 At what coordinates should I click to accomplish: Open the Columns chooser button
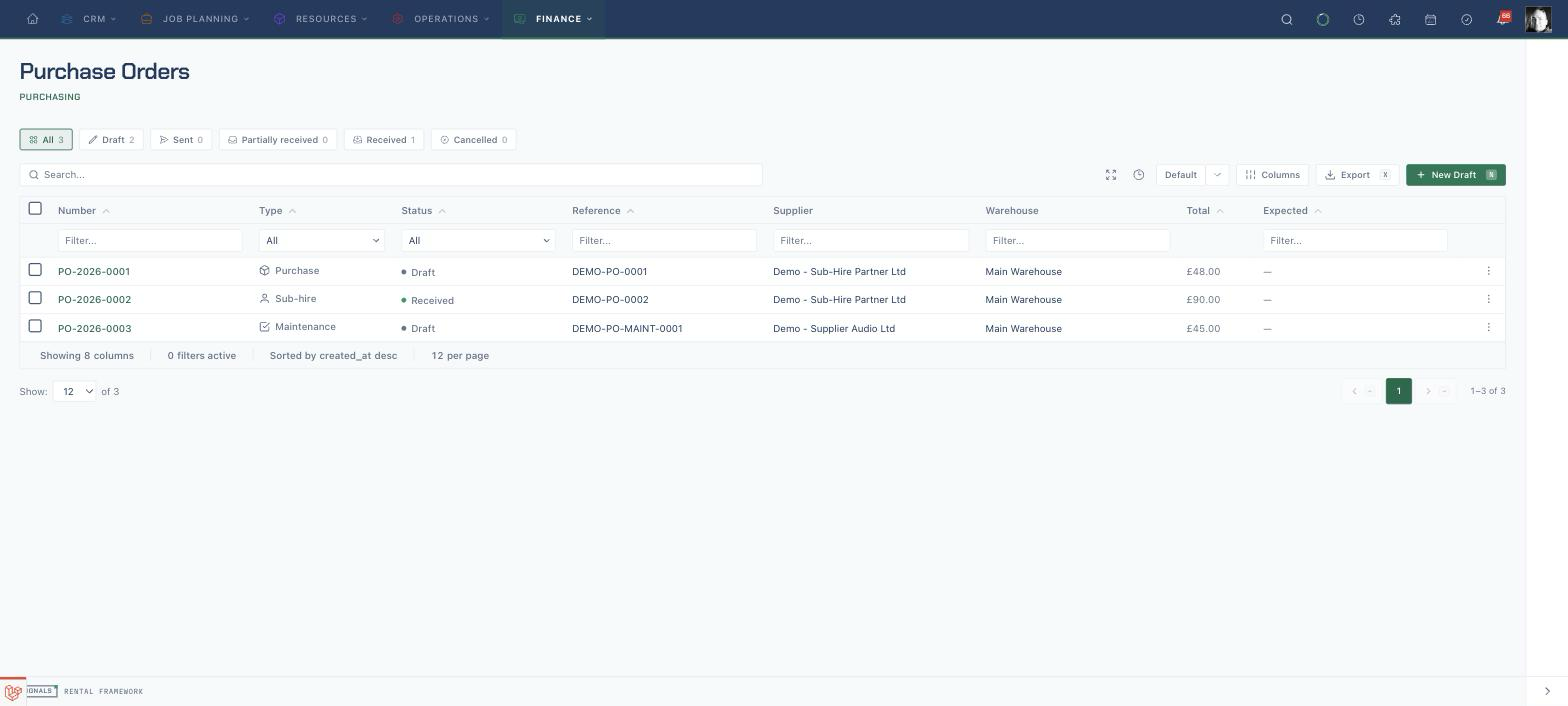click(x=1272, y=175)
